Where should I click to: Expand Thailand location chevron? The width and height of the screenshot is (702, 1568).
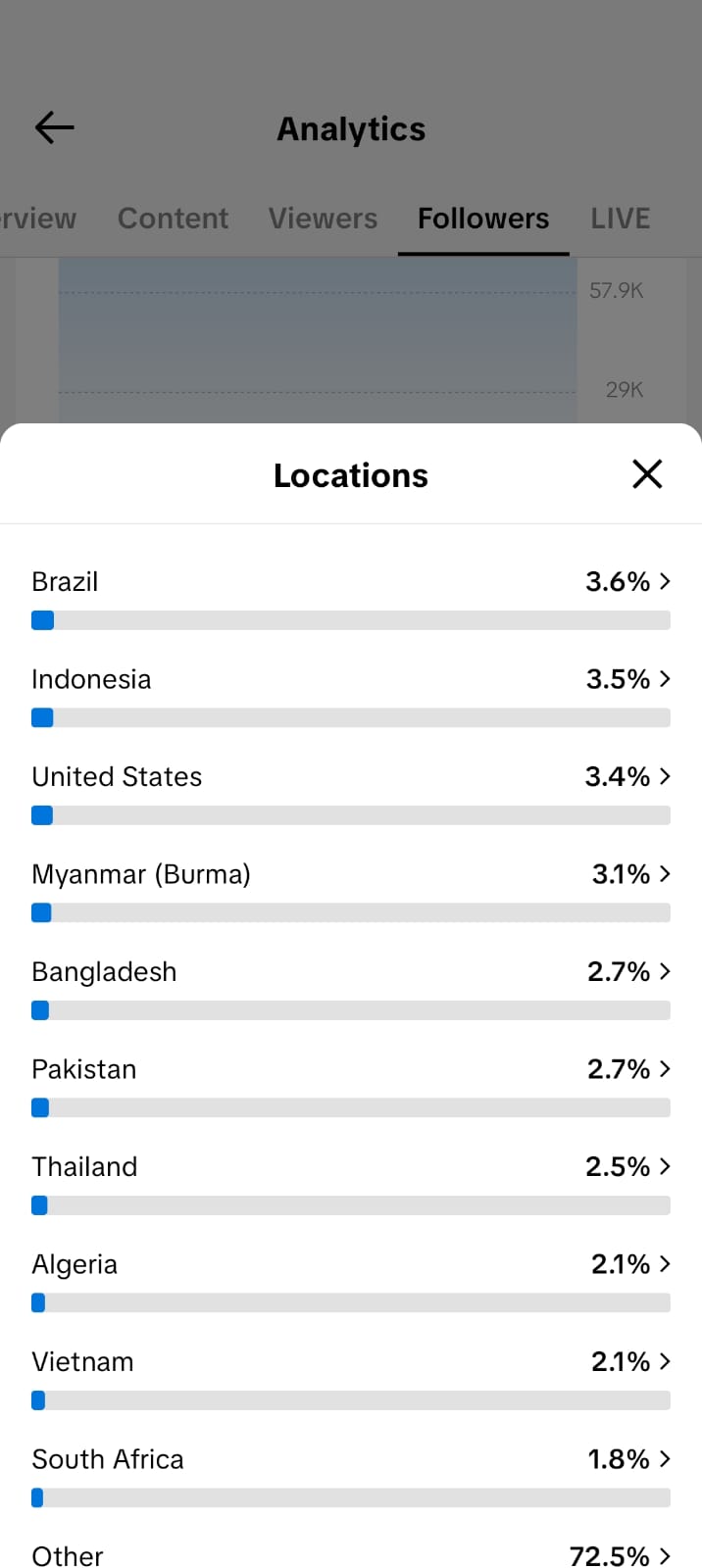pyautogui.click(x=665, y=1166)
